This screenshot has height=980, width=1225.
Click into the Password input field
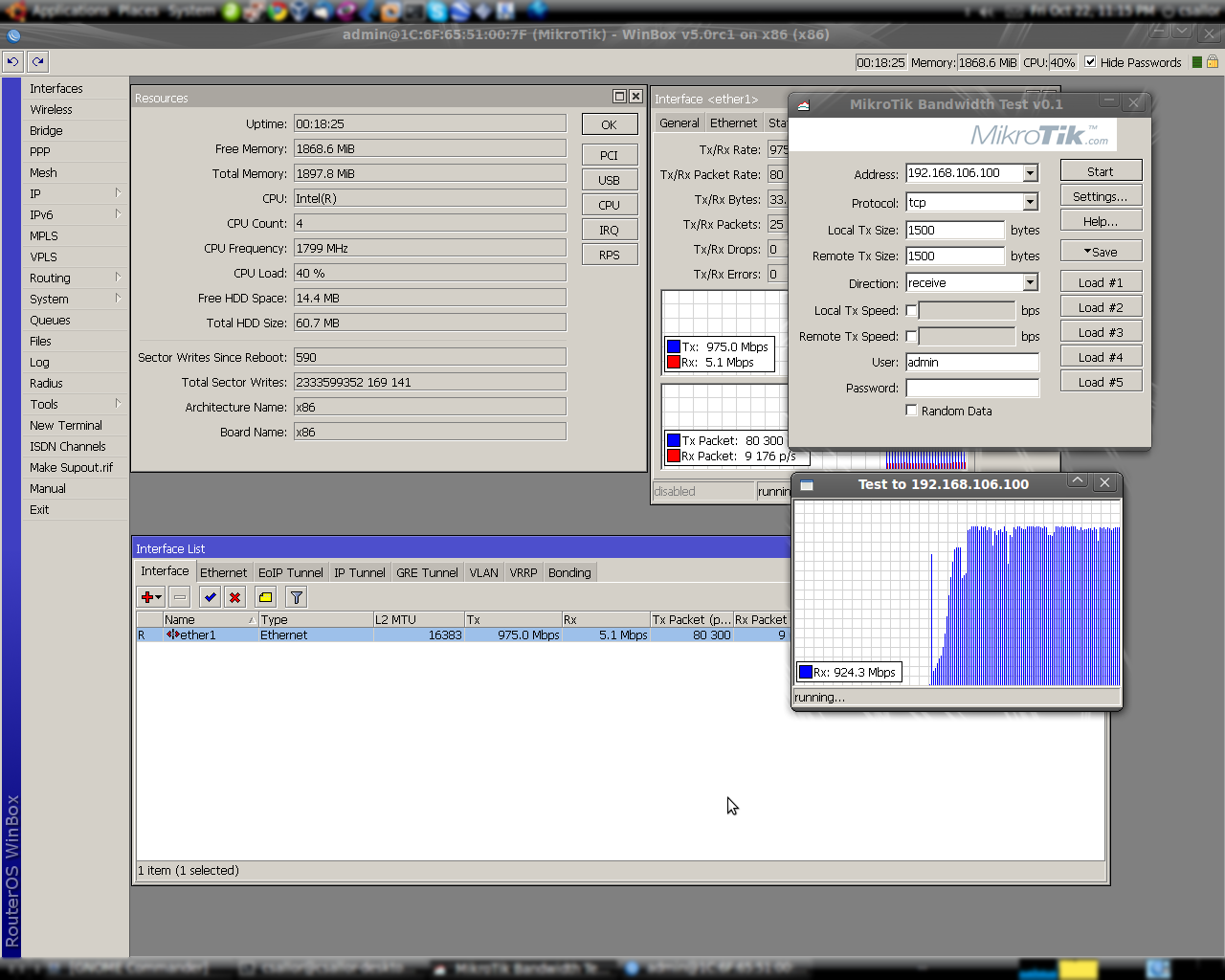pyautogui.click(x=971, y=388)
